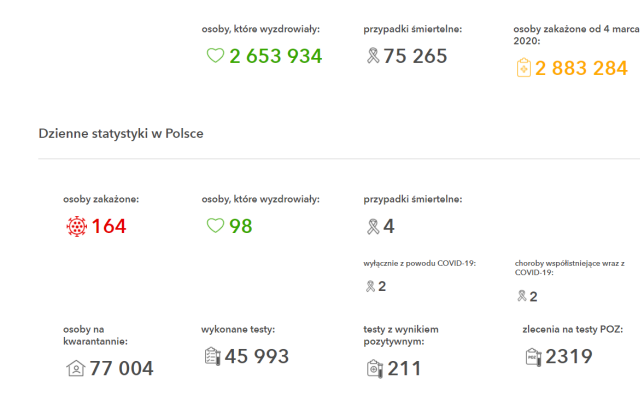The image size is (640, 396).
Task: Click the orange clipboard icon beside 2 883 284
Action: pyautogui.click(x=524, y=68)
